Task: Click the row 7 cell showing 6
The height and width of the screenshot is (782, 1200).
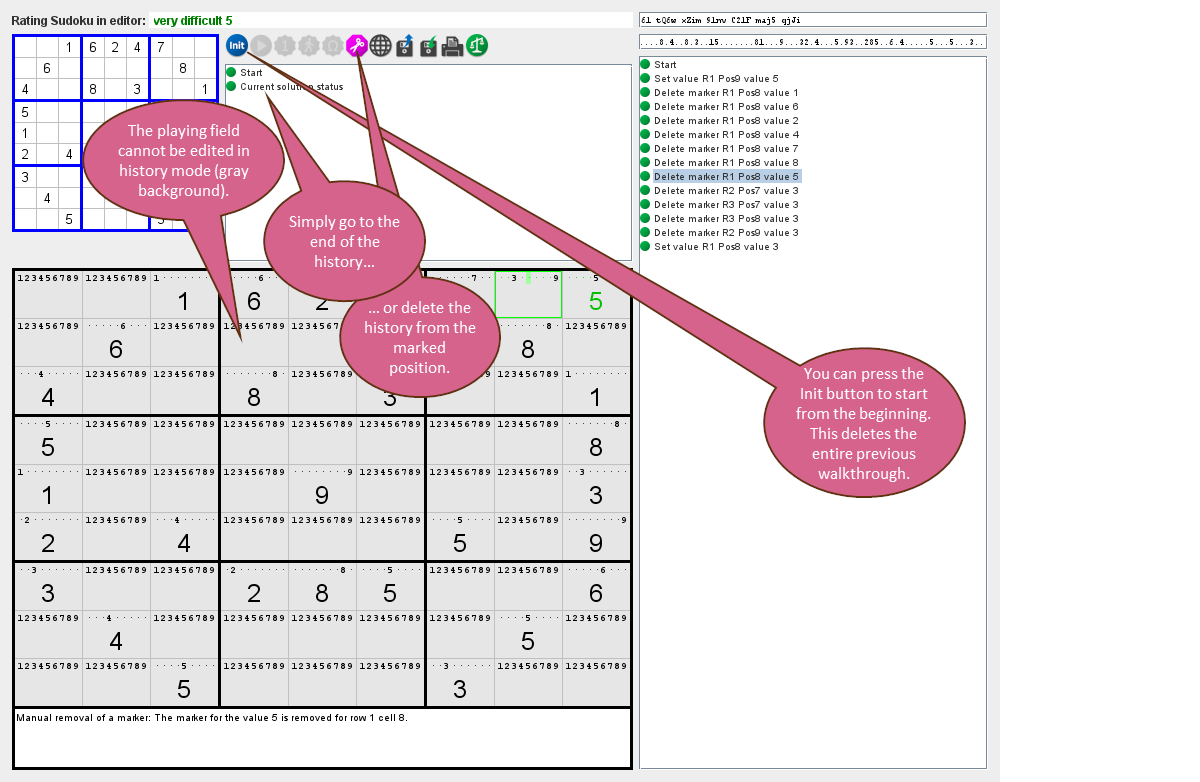Action: click(x=596, y=588)
